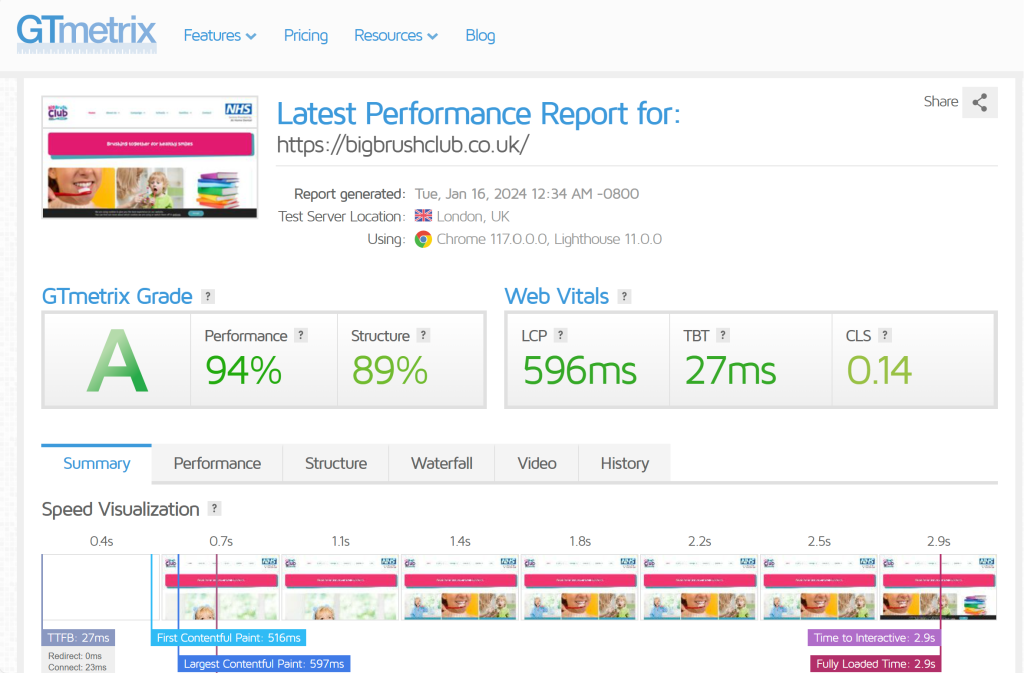Click the TBT help question mark
The width and height of the screenshot is (1024, 673).
tap(723, 336)
